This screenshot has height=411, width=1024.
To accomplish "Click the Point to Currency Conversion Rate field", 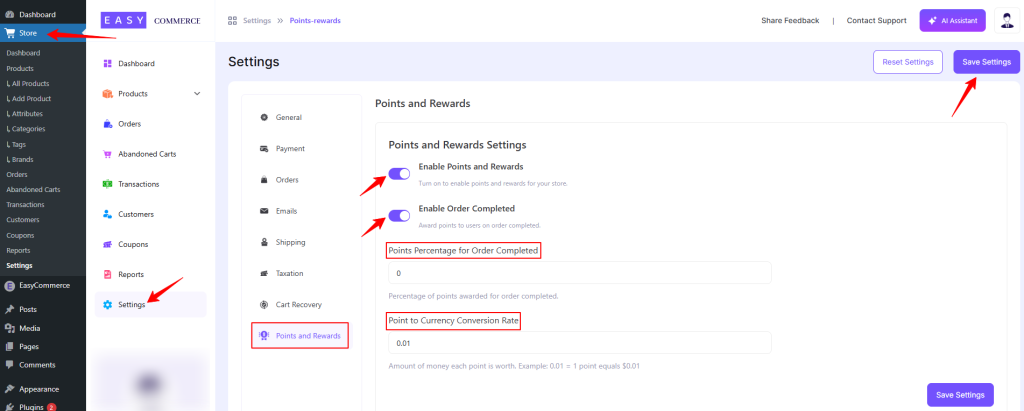I will (x=580, y=342).
